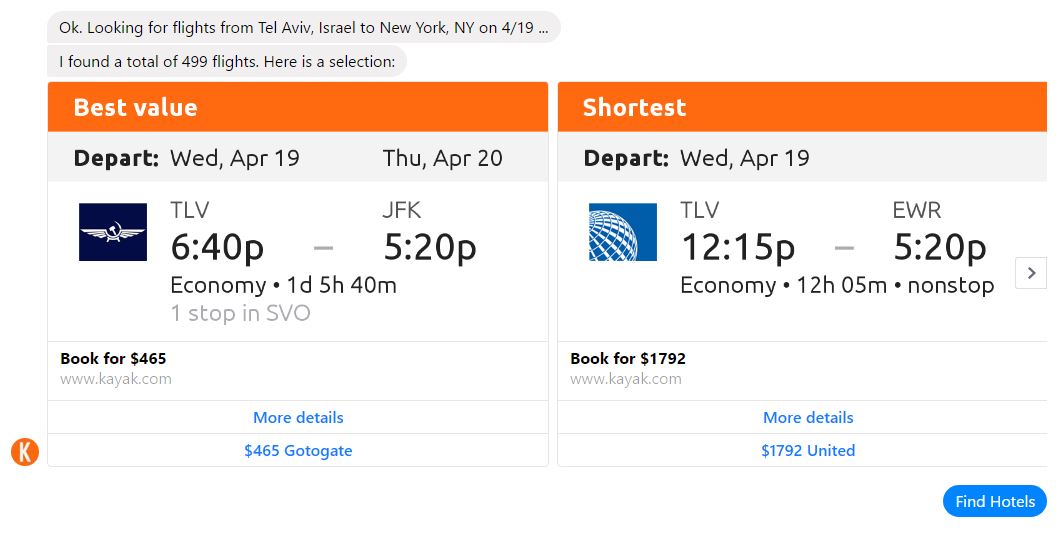Image resolution: width=1064 pixels, height=533 pixels.
Task: Select the $465 Gotogate booking option
Action: pos(298,450)
